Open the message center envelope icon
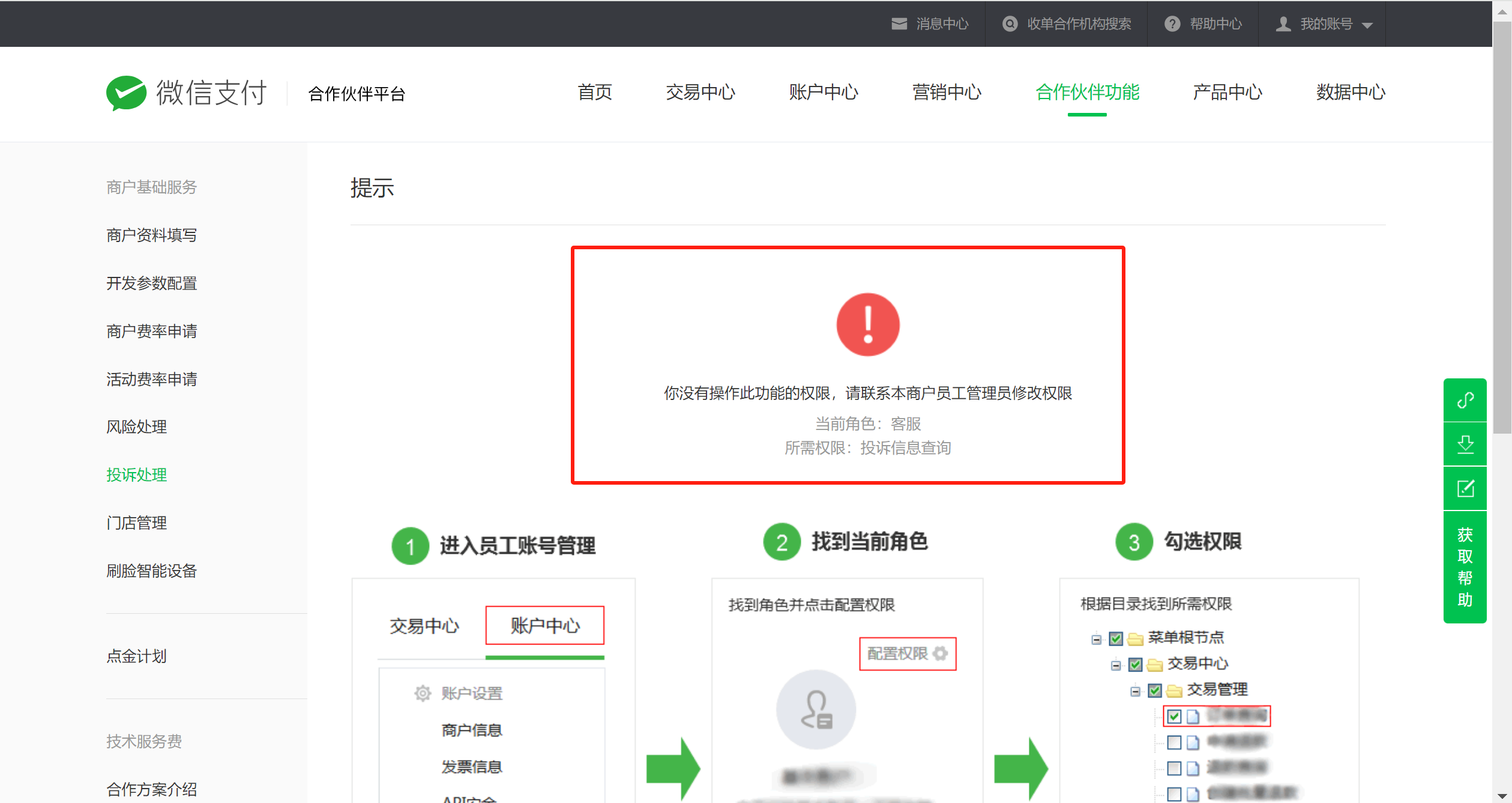1512x803 pixels. click(899, 23)
